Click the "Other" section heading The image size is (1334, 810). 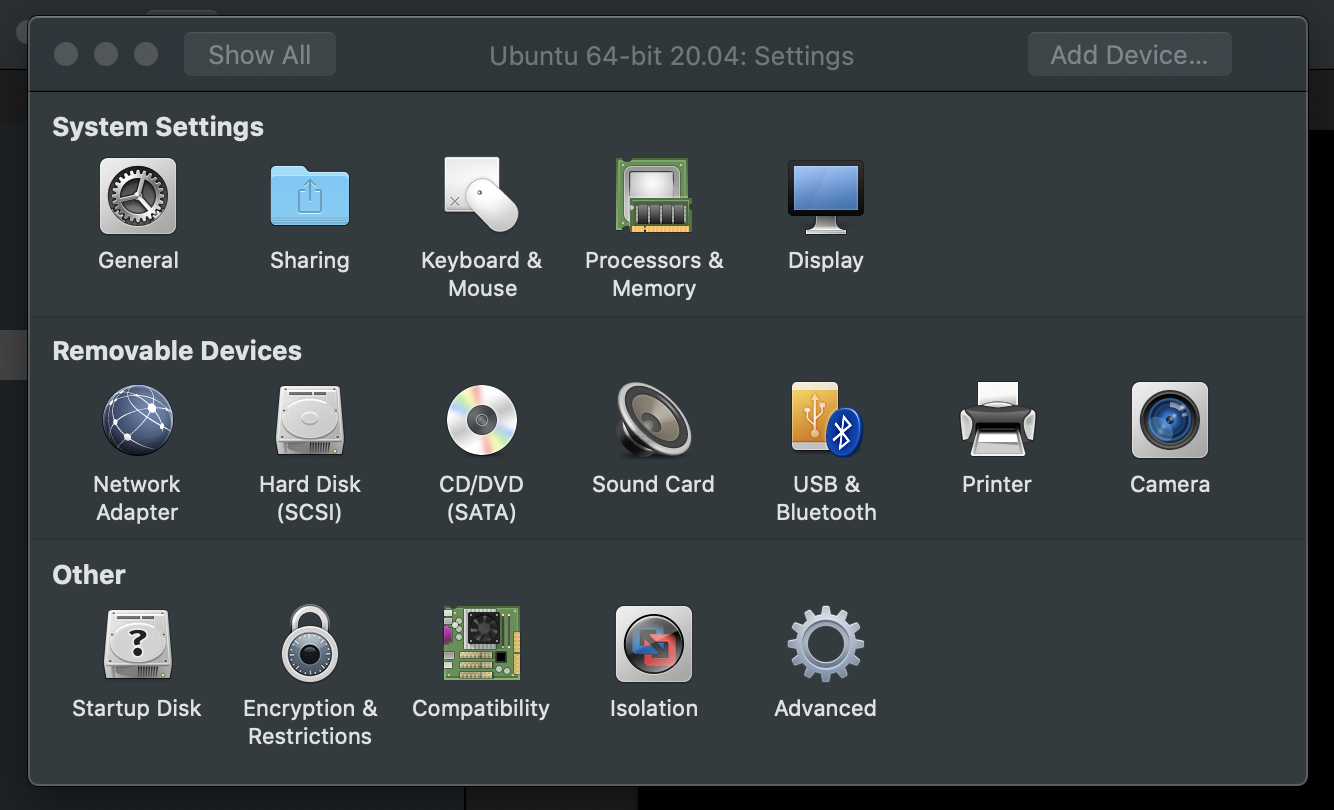tap(89, 575)
